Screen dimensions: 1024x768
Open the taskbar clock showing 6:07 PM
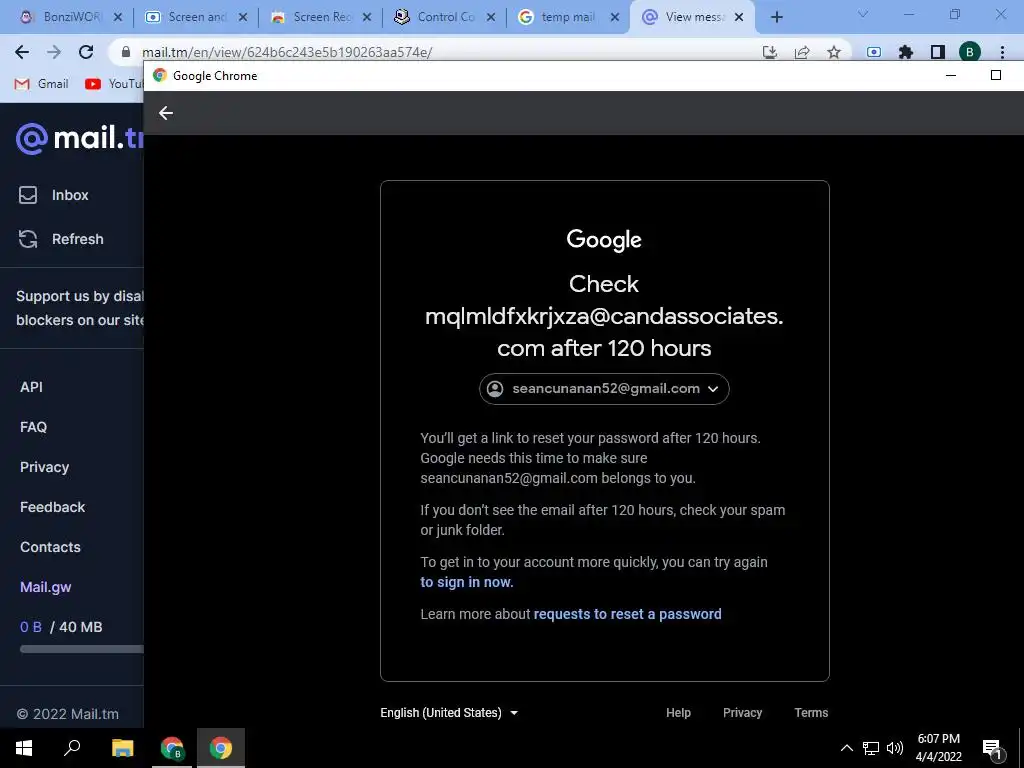(938, 748)
